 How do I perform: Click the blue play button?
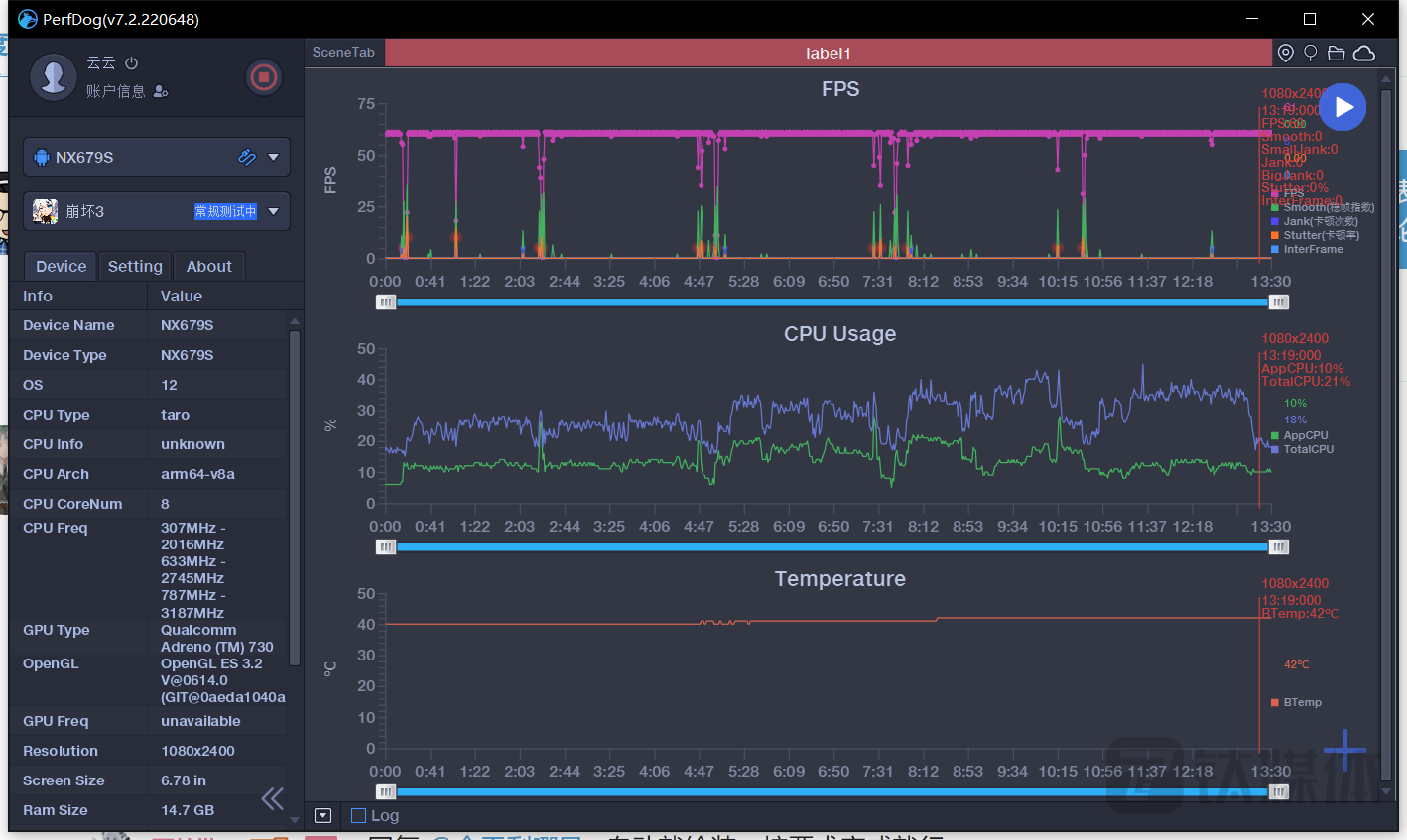point(1343,107)
